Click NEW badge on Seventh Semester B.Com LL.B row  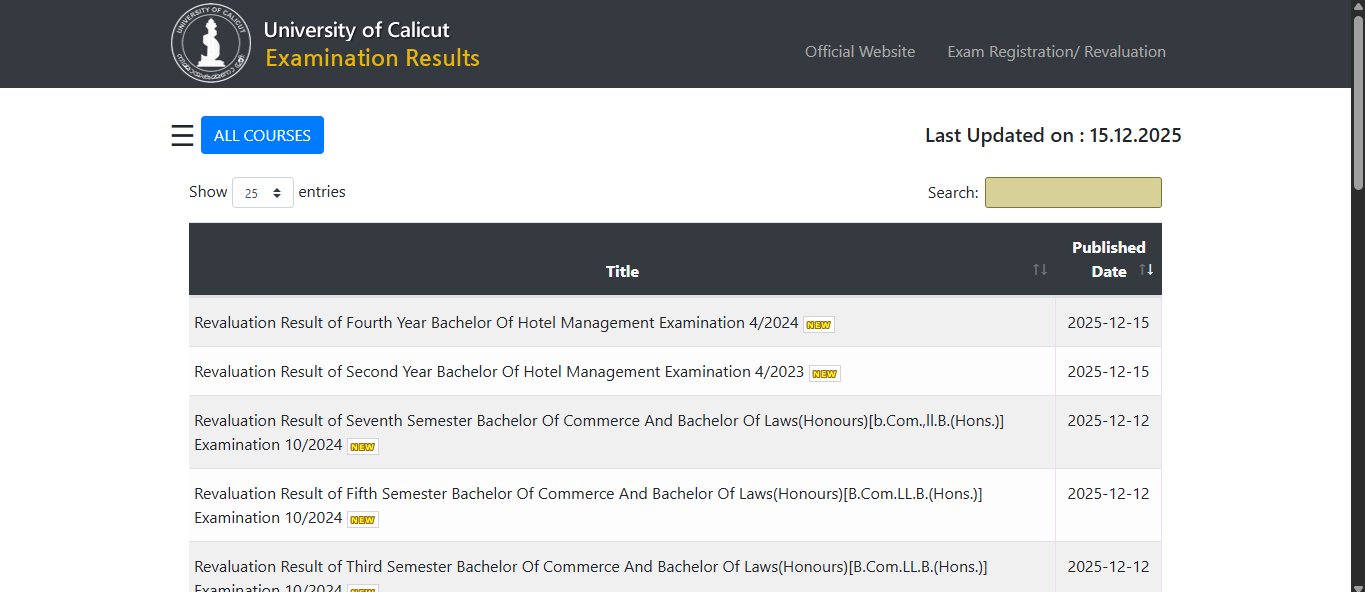(x=362, y=447)
